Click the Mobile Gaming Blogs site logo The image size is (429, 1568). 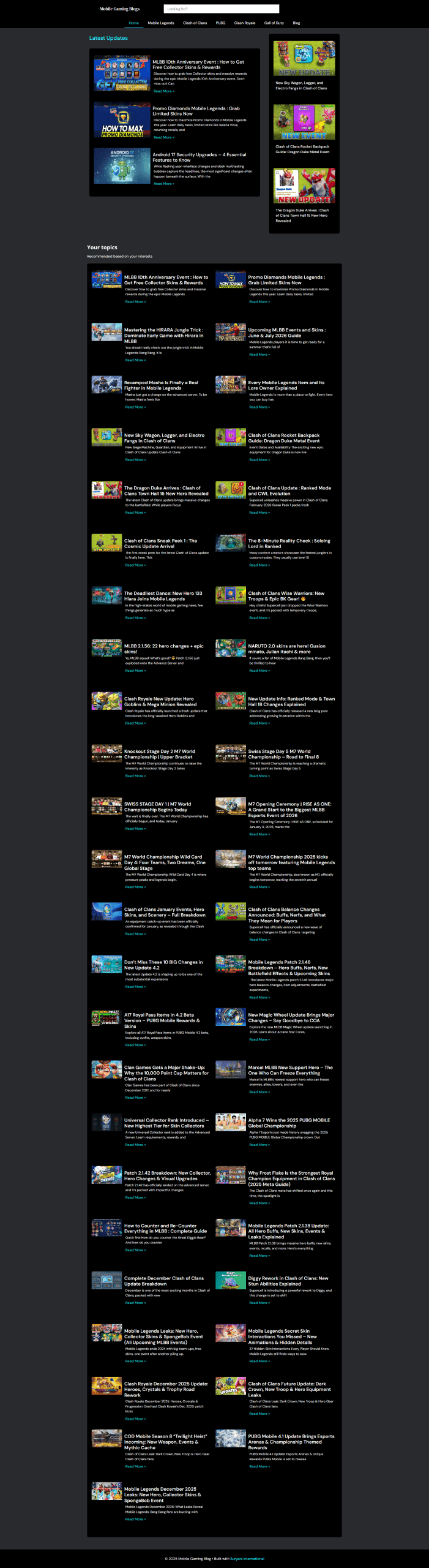120,9
